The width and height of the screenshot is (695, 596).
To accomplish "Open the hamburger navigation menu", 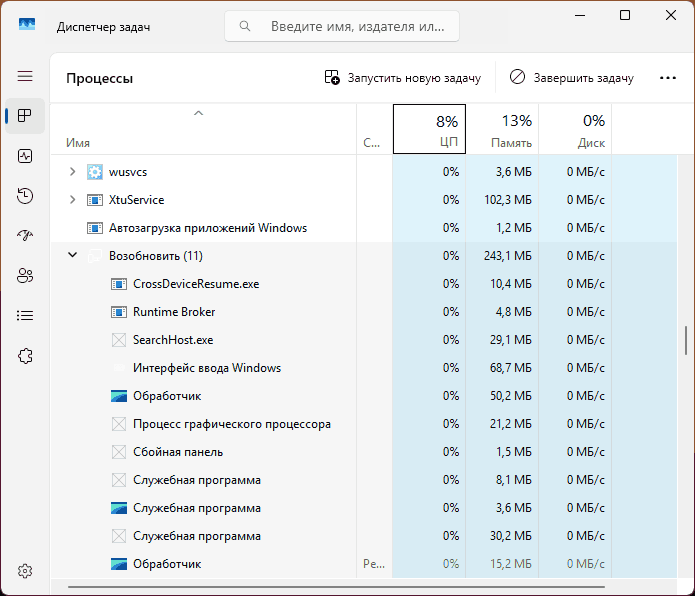I will (x=25, y=76).
